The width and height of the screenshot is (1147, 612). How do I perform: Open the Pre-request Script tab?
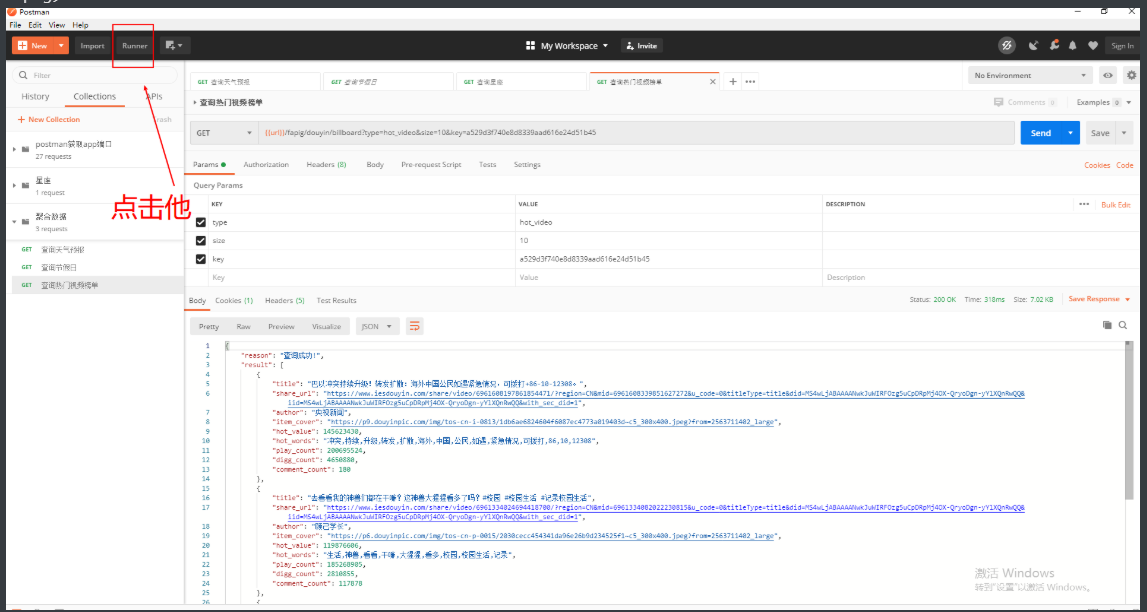pos(431,165)
